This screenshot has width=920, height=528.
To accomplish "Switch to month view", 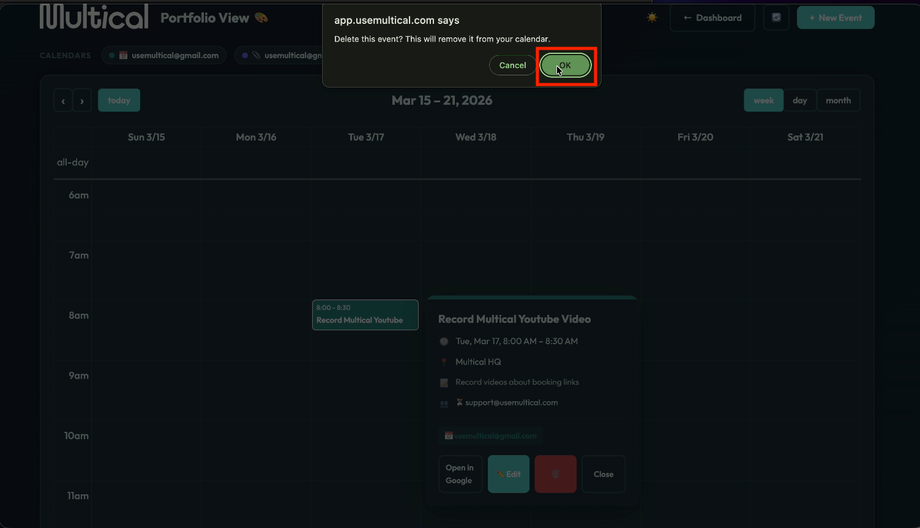I will pos(838,100).
